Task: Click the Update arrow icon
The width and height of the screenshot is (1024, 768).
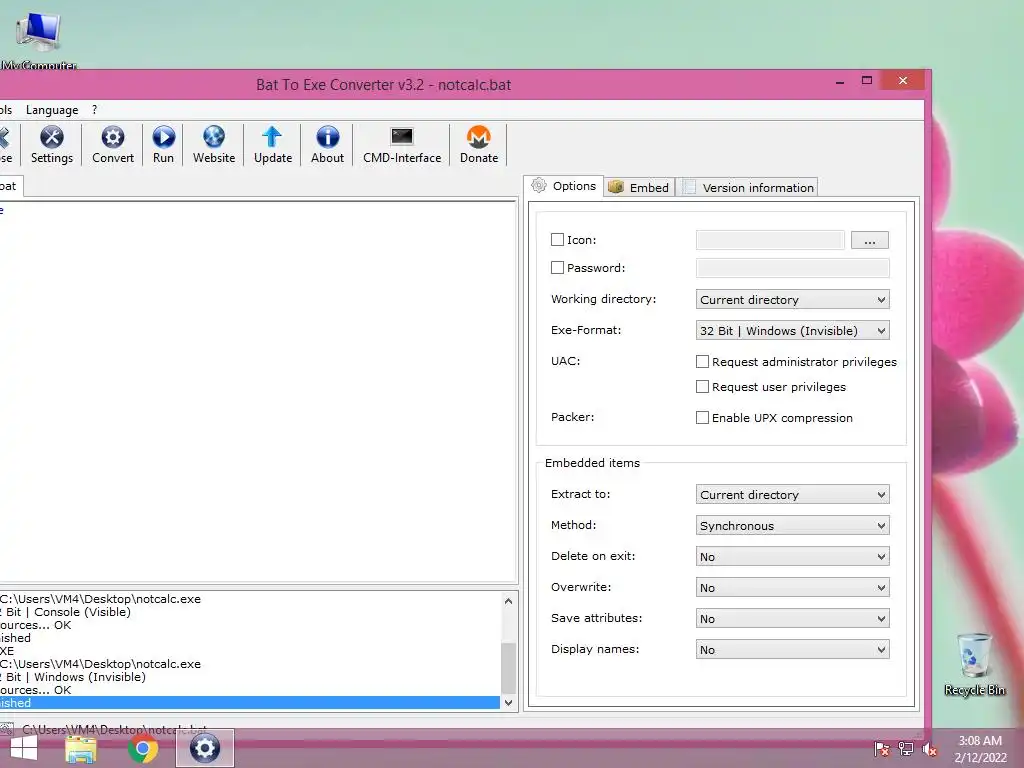Action: coord(272,144)
